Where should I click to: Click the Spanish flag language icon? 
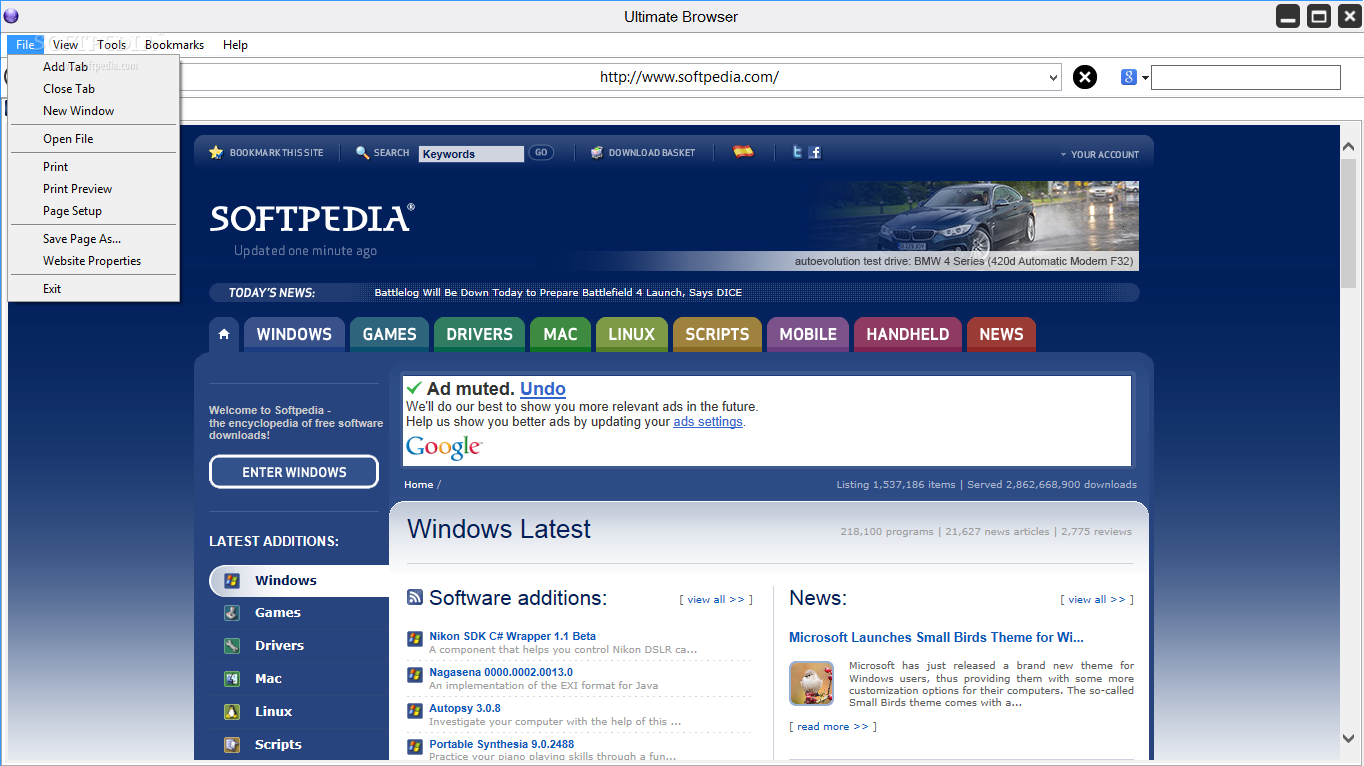[743, 152]
